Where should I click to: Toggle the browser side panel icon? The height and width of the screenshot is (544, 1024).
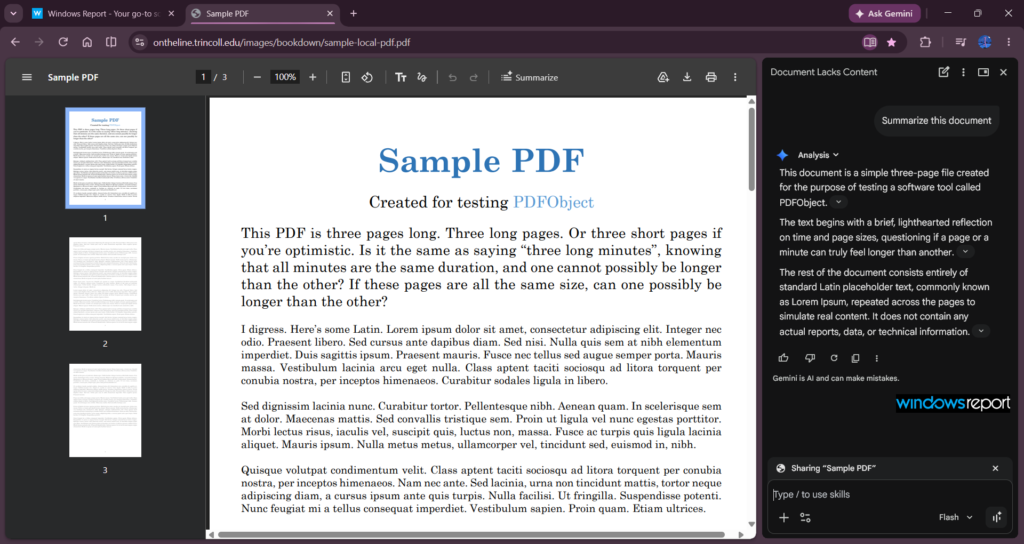[111, 42]
